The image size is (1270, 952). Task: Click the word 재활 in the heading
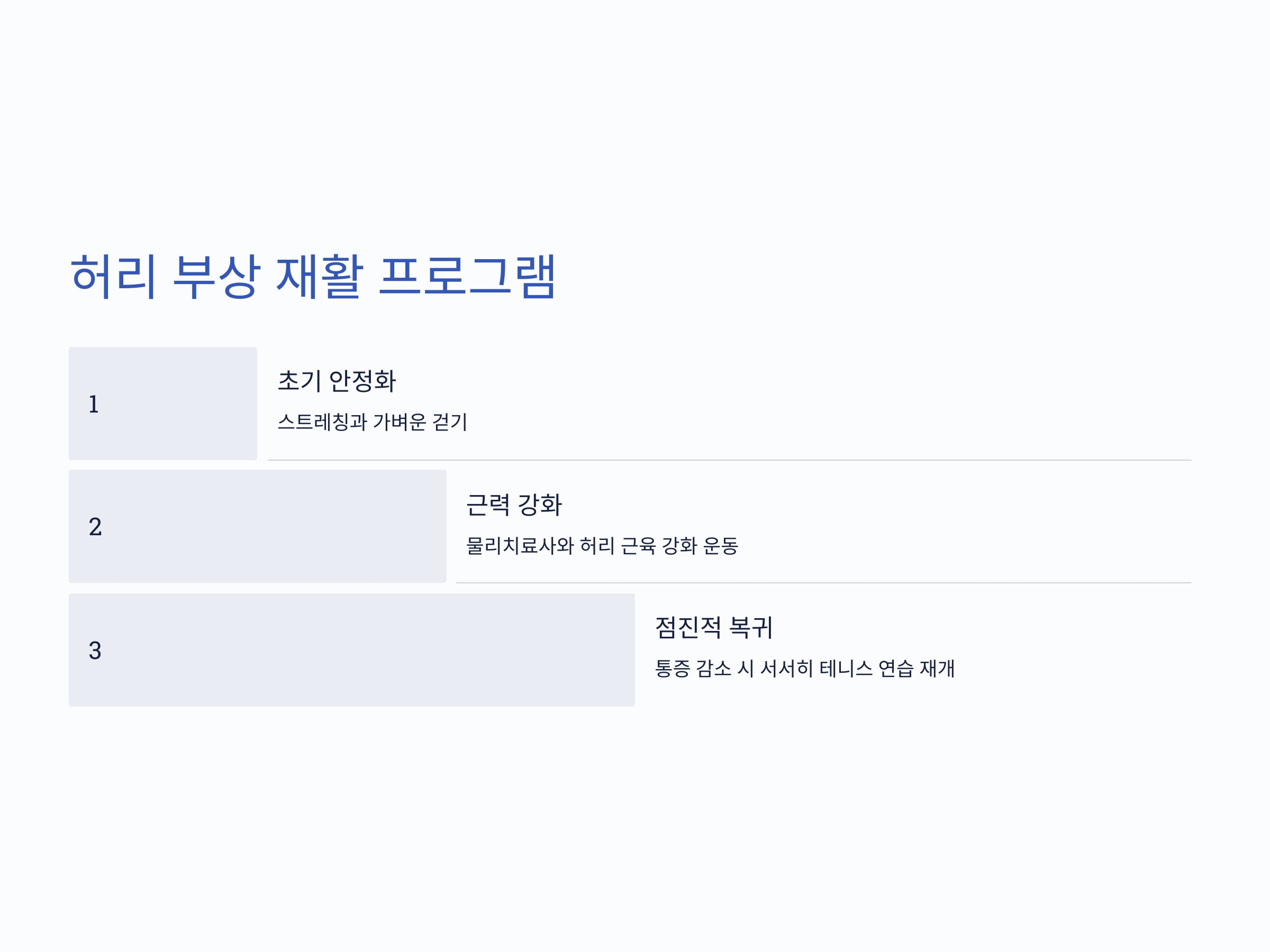pos(320,277)
